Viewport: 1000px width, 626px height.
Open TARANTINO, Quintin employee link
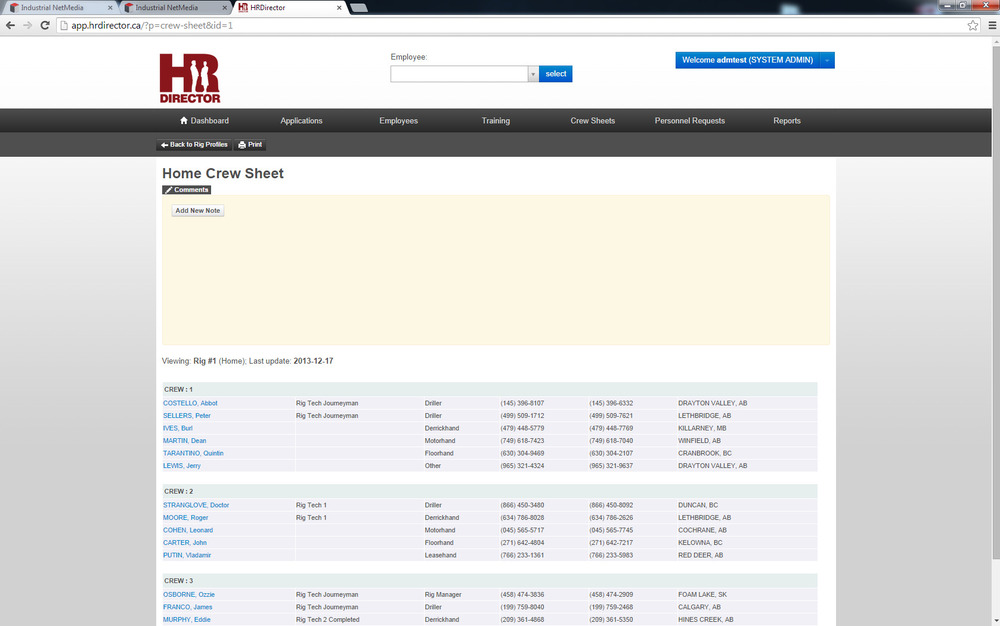click(x=193, y=453)
